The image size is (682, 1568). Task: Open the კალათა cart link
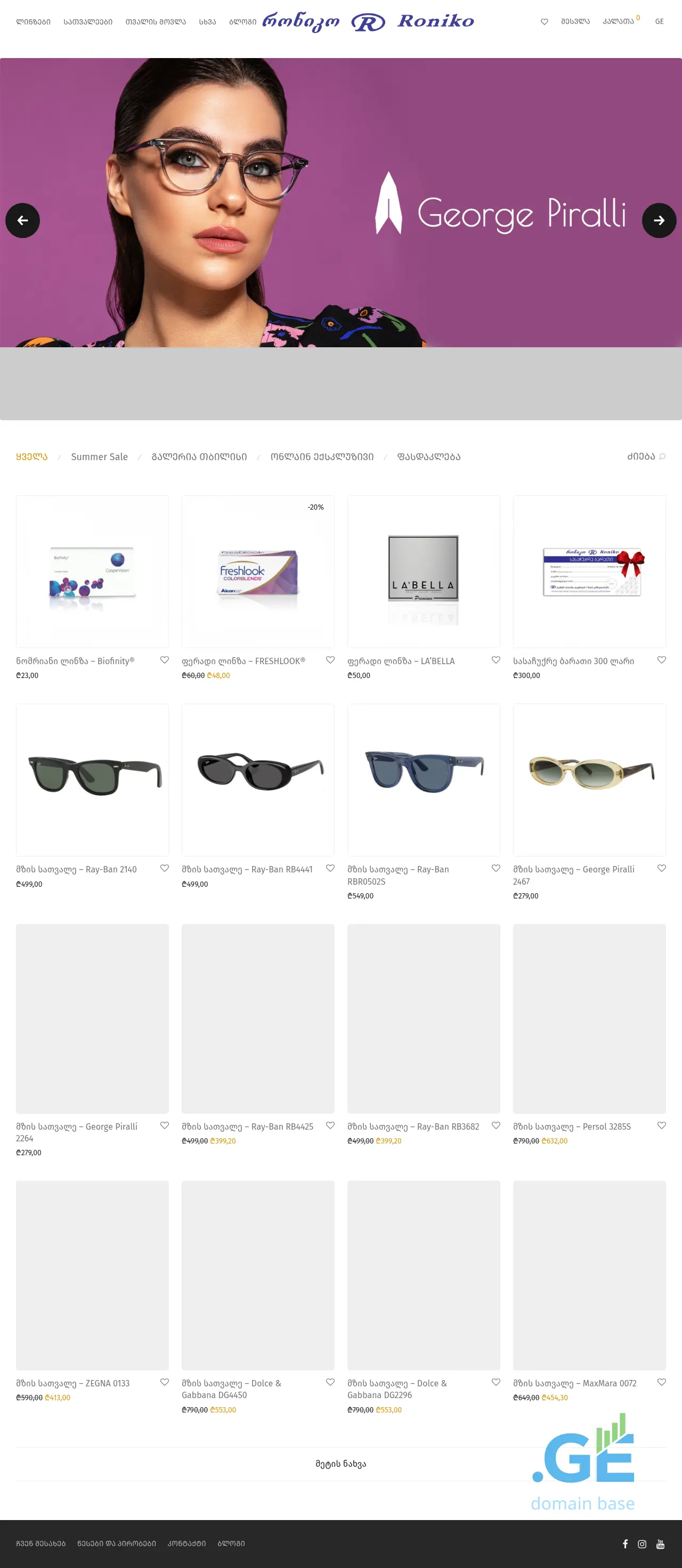tap(618, 21)
